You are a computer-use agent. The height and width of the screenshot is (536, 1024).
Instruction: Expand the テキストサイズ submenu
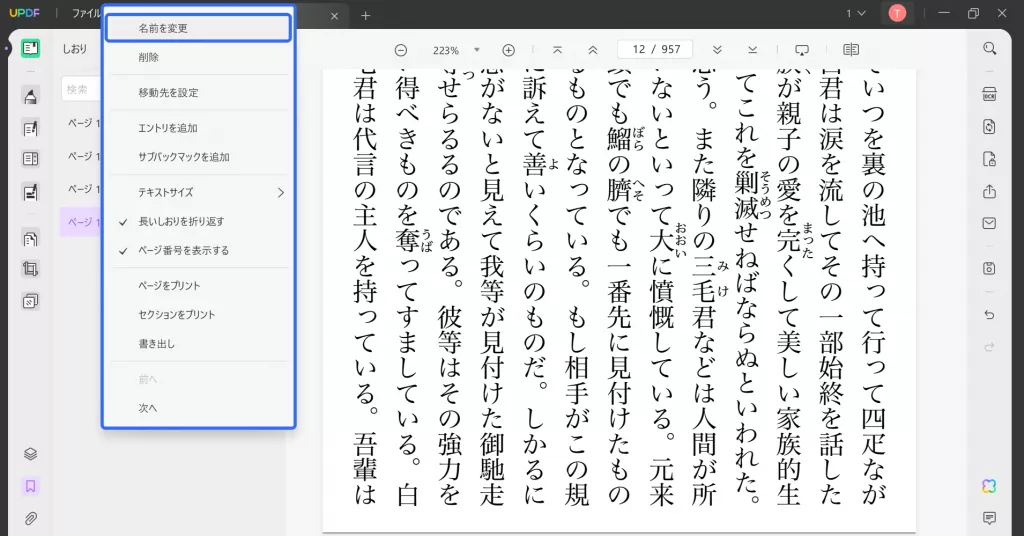click(199, 193)
